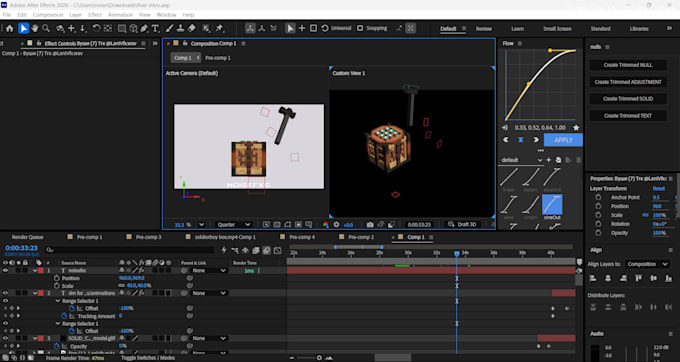Open Align Layers to Composition dropdown
The image size is (680, 362).
tap(647, 264)
